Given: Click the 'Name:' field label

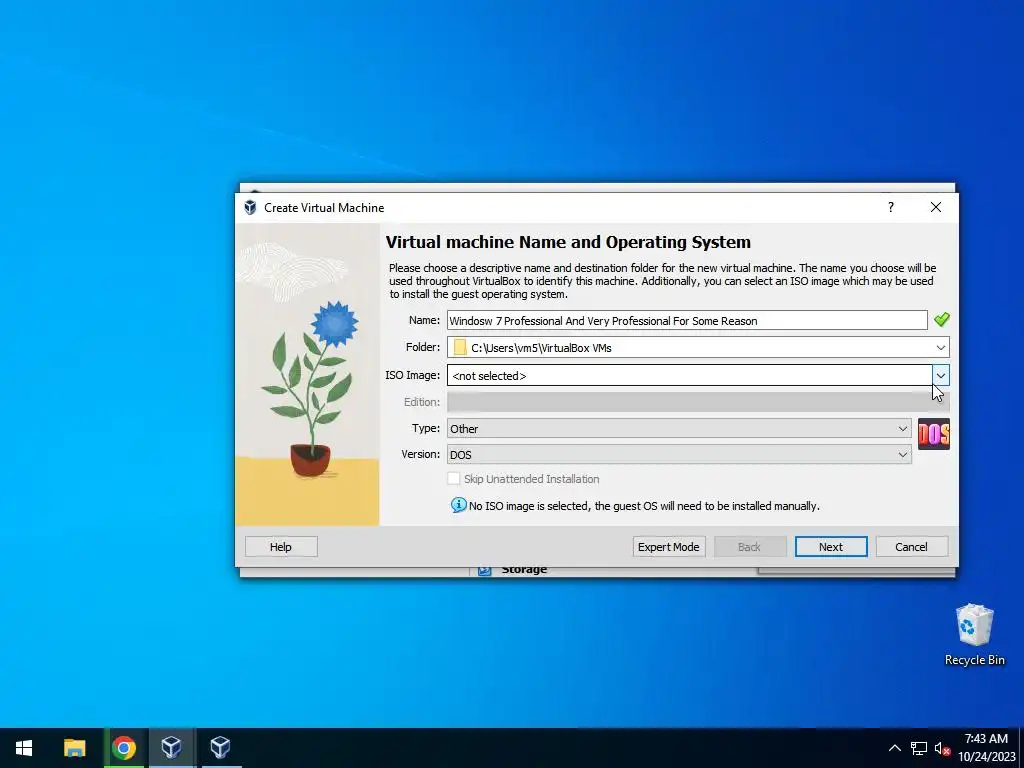Looking at the screenshot, I should [x=424, y=320].
